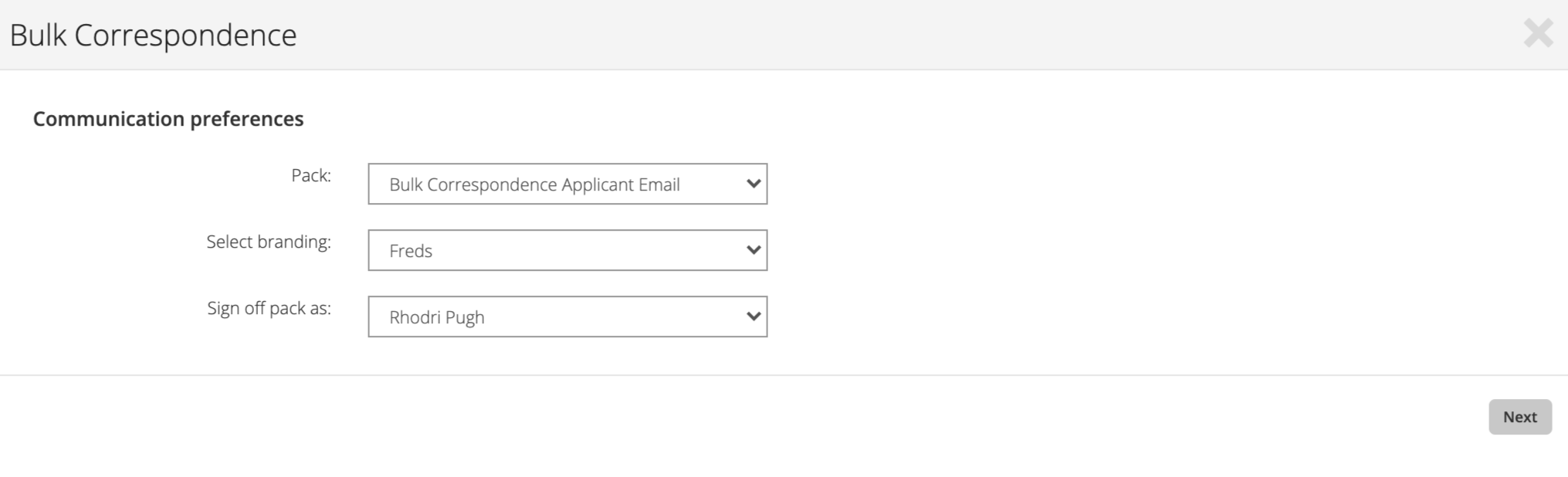Click the 'Rhodri Pugh' sign-off value
Image resolution: width=1568 pixels, height=477 pixels.
point(437,317)
